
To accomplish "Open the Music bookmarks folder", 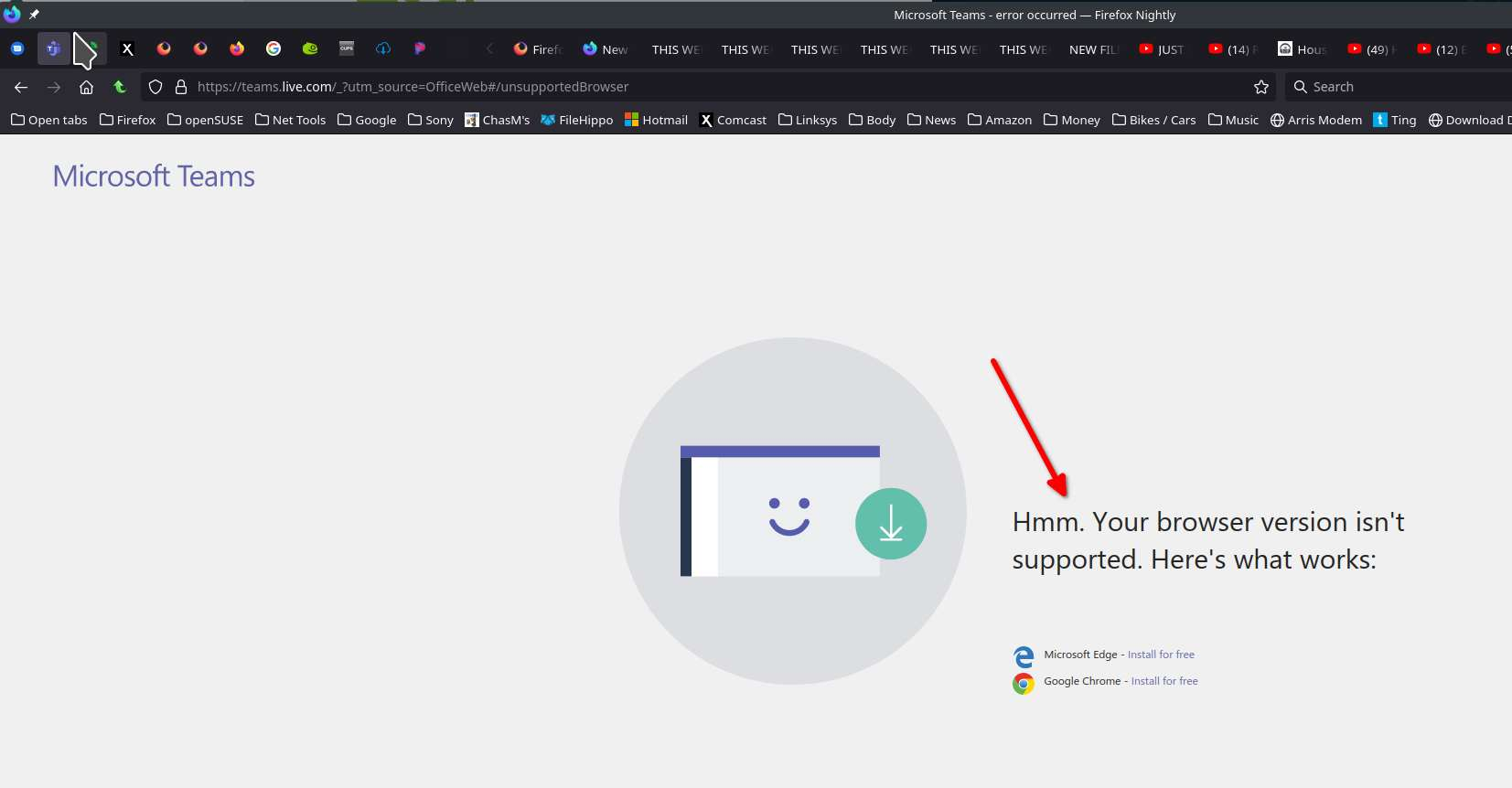I will point(1233,120).
